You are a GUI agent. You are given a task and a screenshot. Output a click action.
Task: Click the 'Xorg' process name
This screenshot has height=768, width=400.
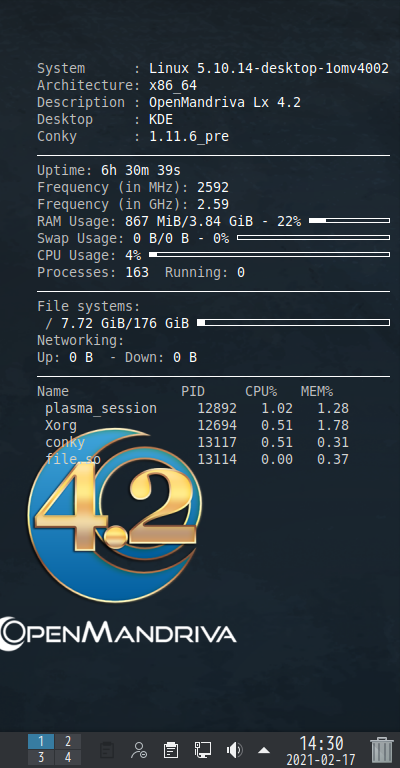click(x=61, y=425)
